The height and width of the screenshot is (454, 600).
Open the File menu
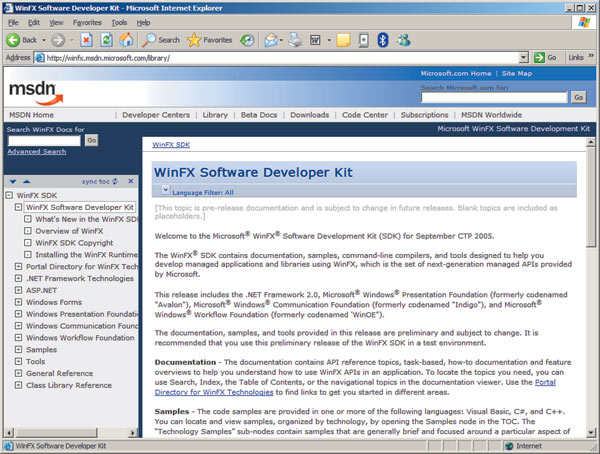[13, 23]
